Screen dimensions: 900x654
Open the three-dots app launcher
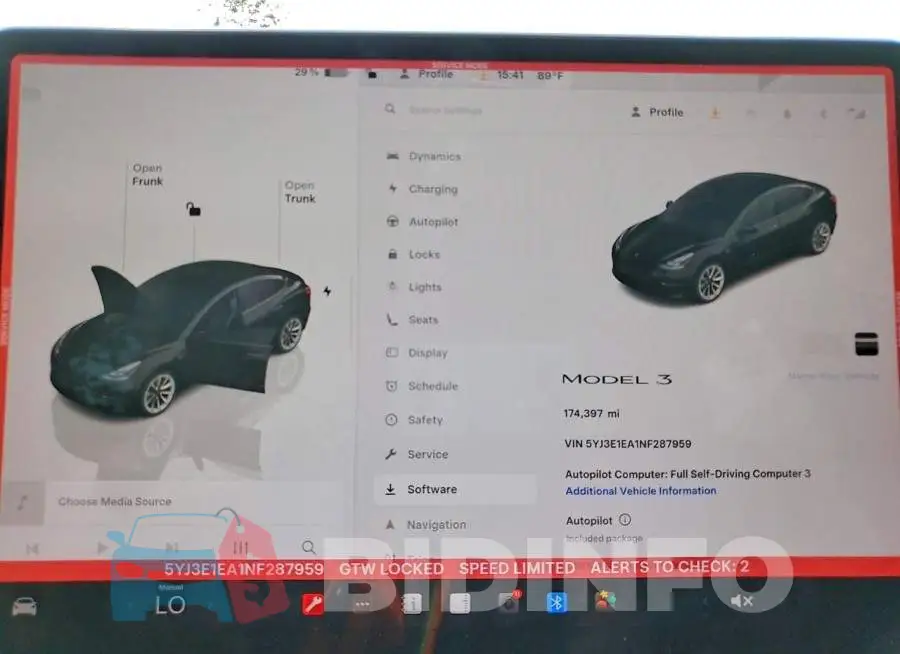(362, 604)
